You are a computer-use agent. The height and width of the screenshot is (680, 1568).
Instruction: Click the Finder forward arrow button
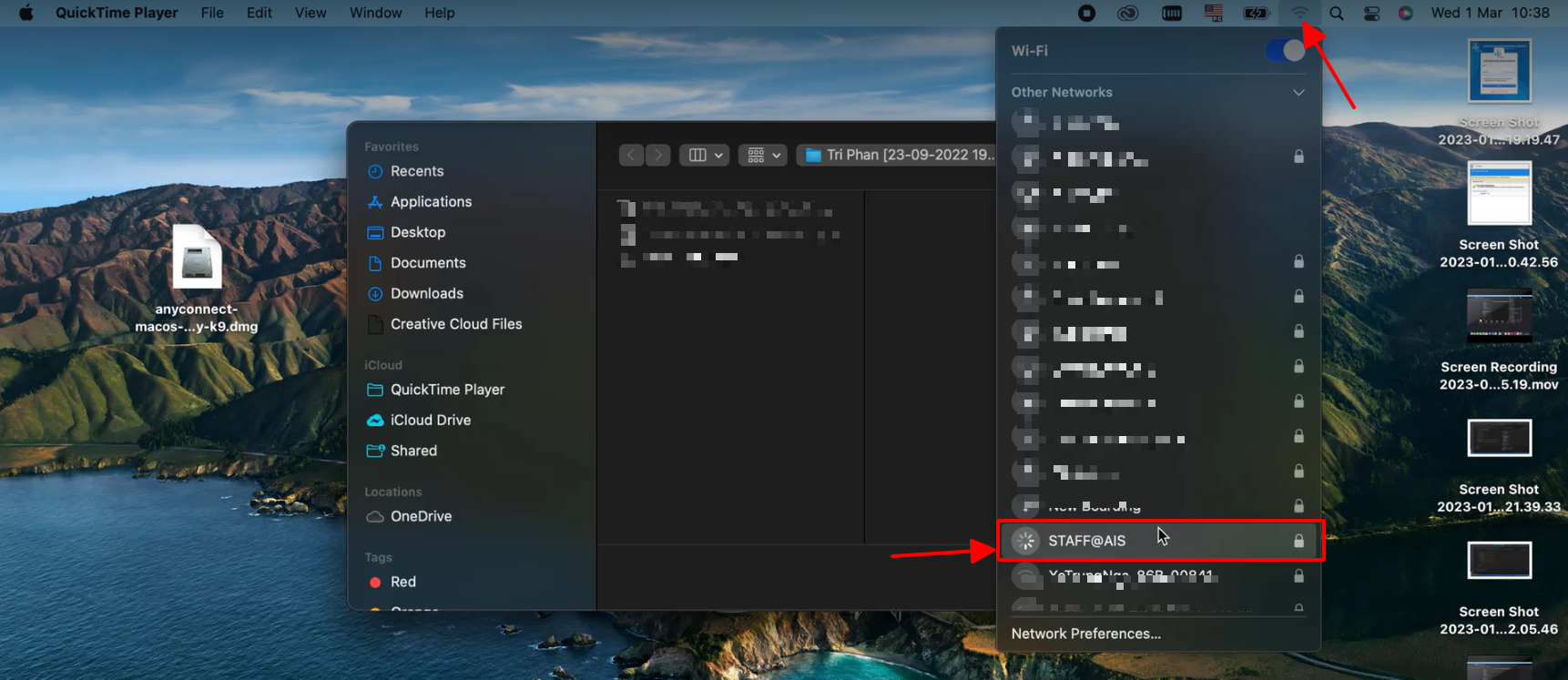coord(658,156)
